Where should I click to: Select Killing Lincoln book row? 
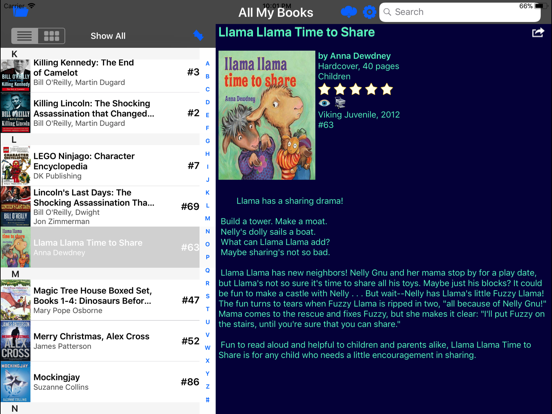[100, 113]
